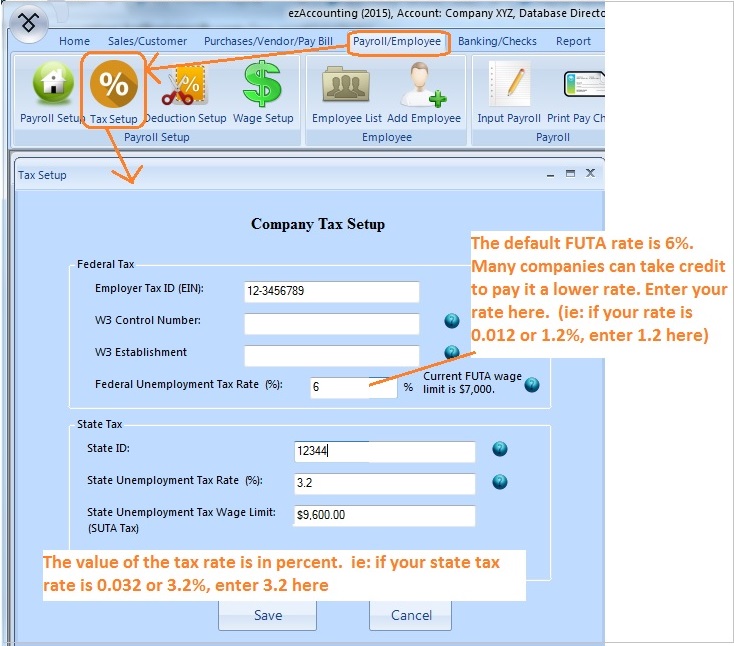
Task: Click the State Unemployment Tax Wage Limit field
Action: 385,515
